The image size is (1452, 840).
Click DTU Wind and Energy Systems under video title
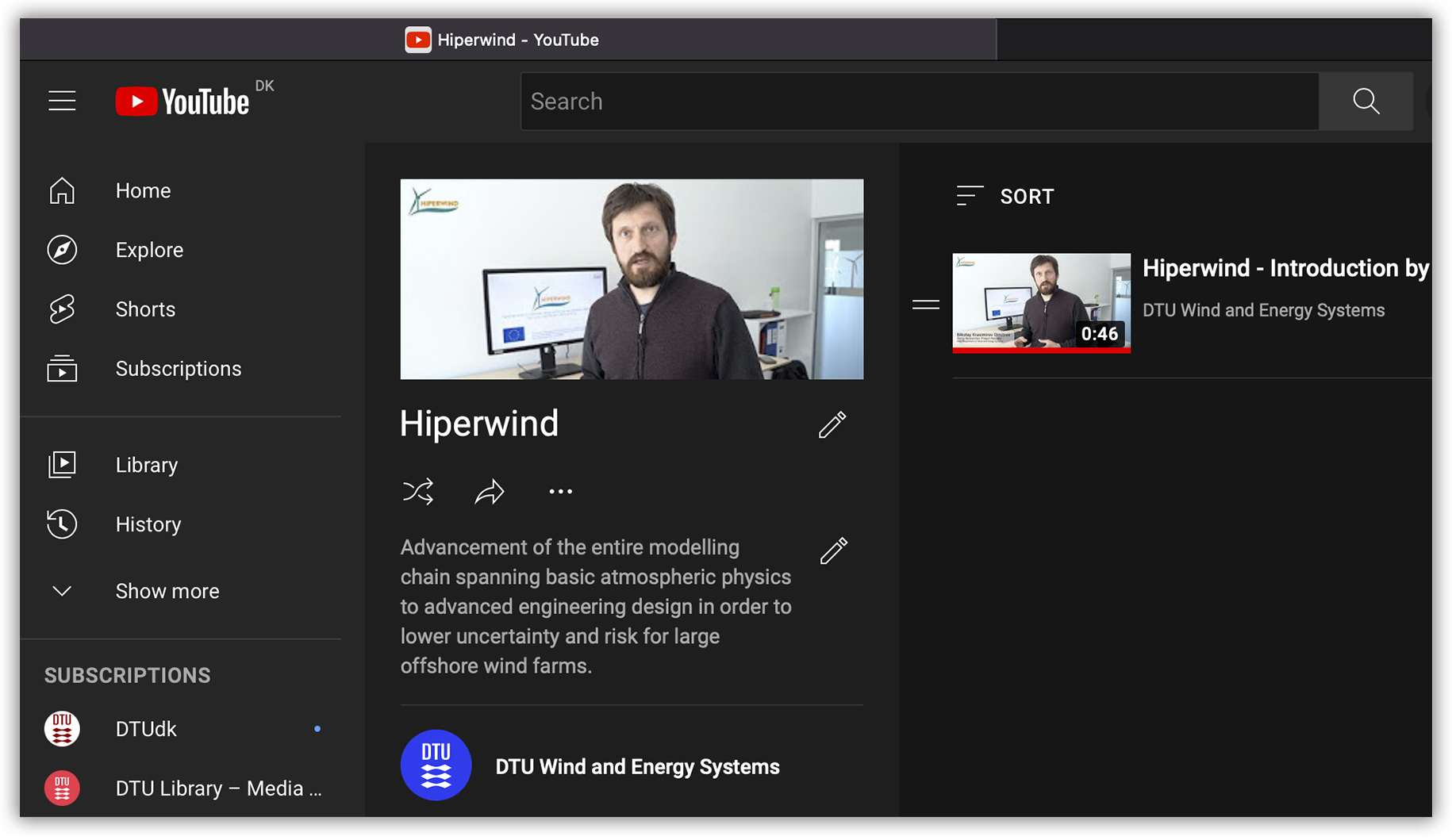1263,310
